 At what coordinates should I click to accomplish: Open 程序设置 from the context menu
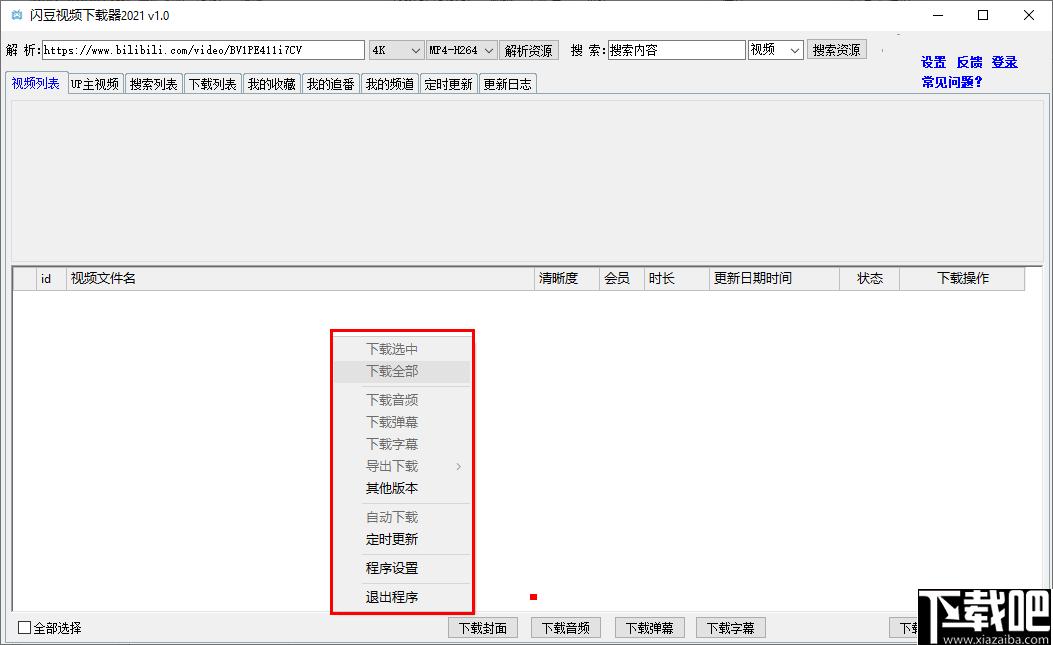pos(402,568)
